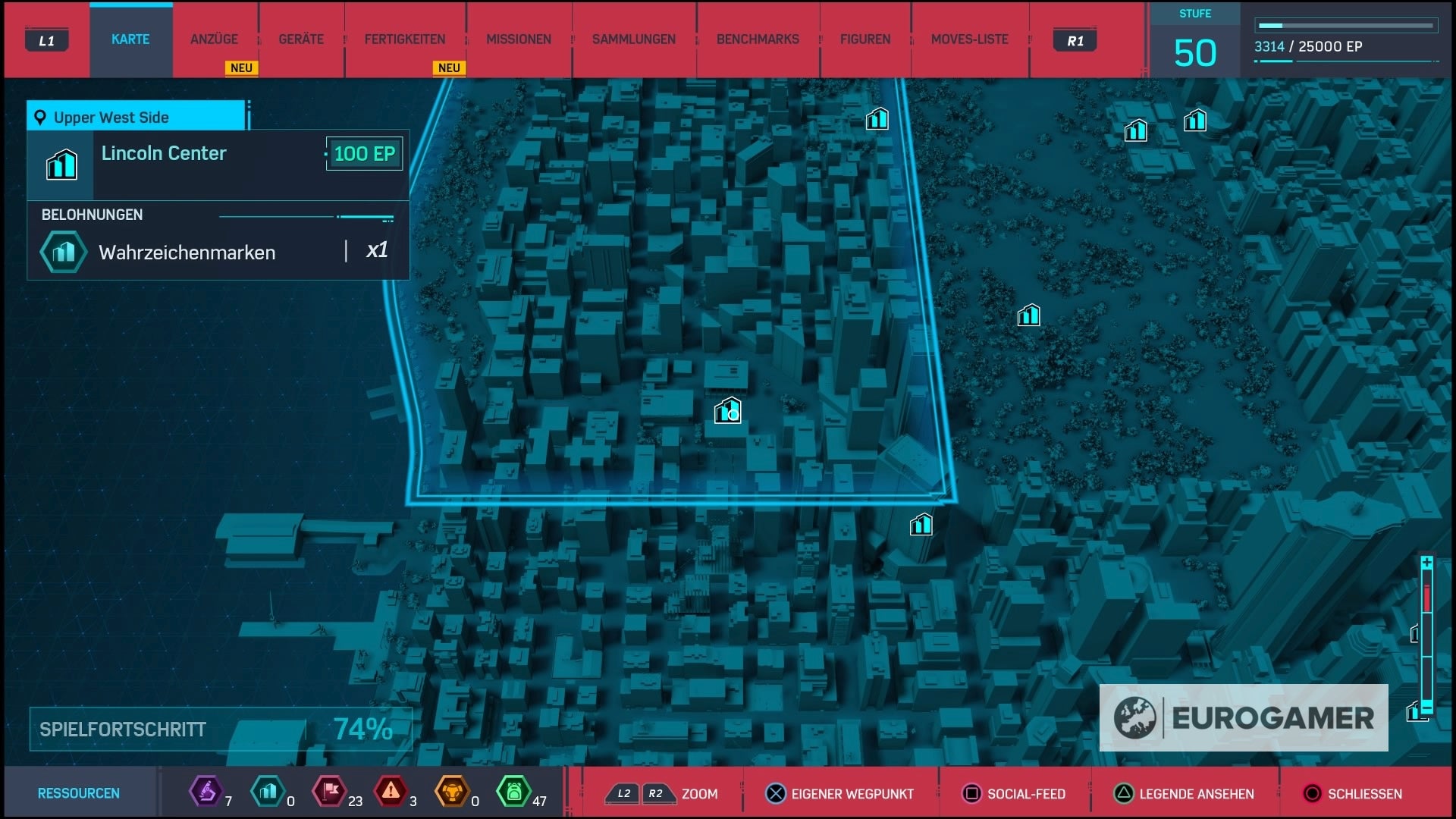Click the EP experience progress bar

pos(1346,25)
